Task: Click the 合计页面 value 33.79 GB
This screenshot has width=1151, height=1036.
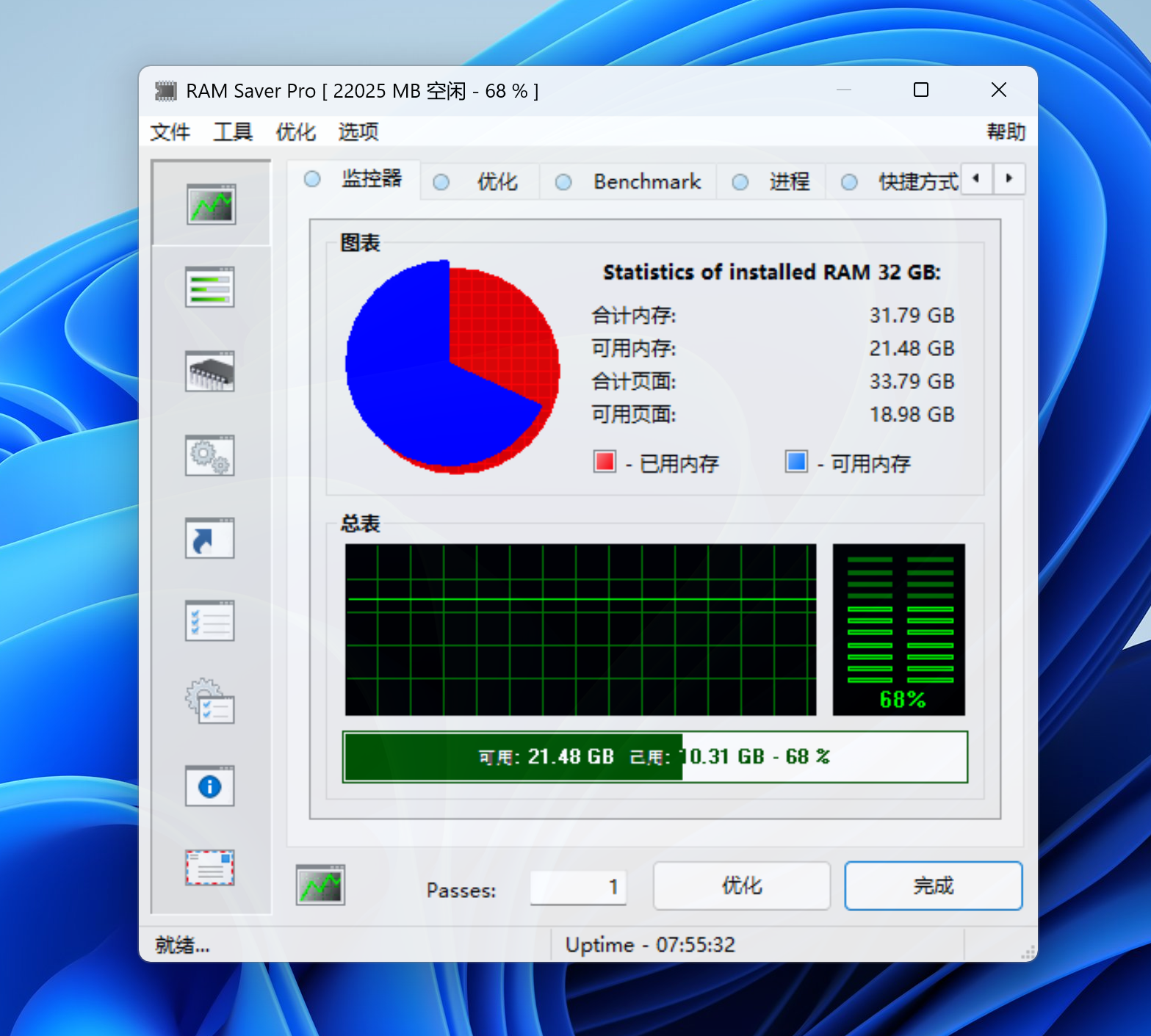Action: pos(912,382)
